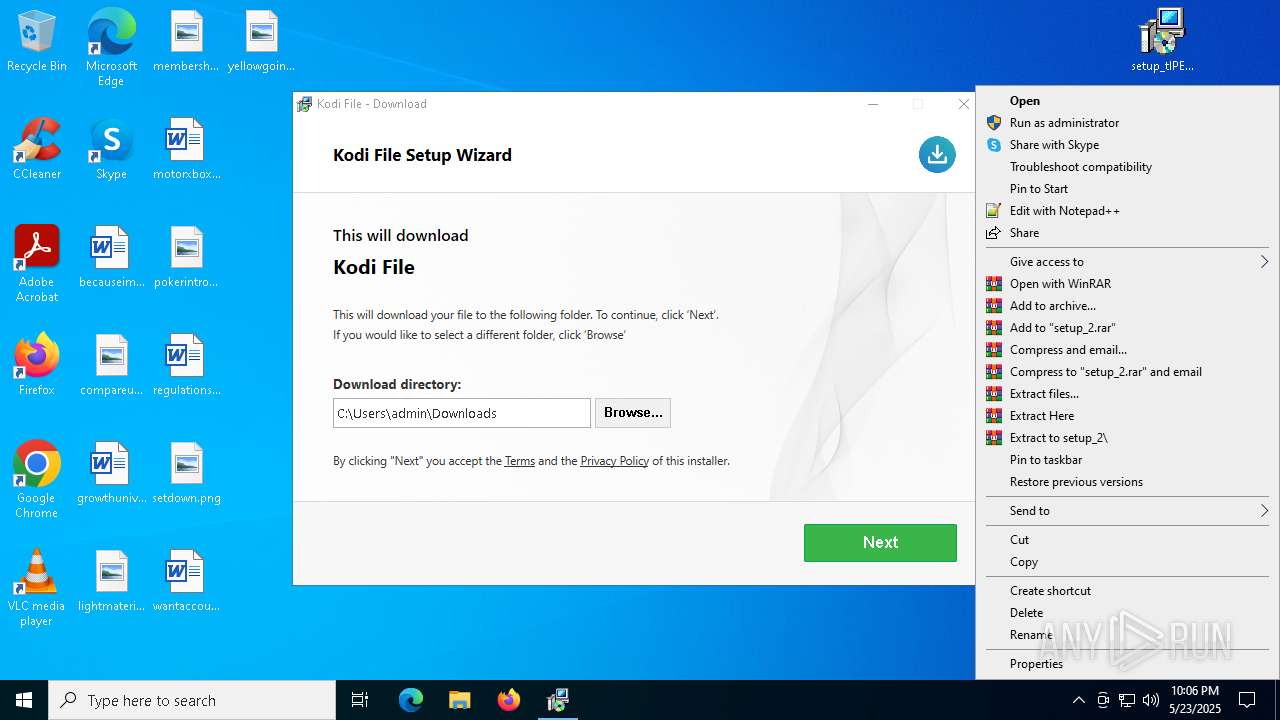Choose Open in the context menu

1127,101
